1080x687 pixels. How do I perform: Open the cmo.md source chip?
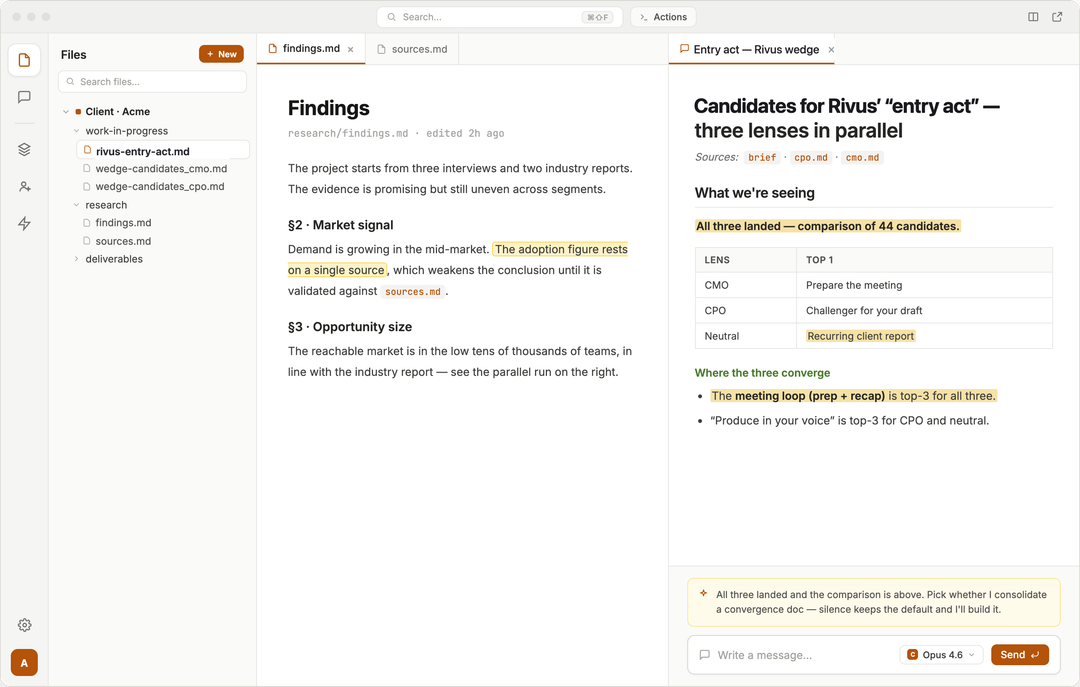(862, 157)
